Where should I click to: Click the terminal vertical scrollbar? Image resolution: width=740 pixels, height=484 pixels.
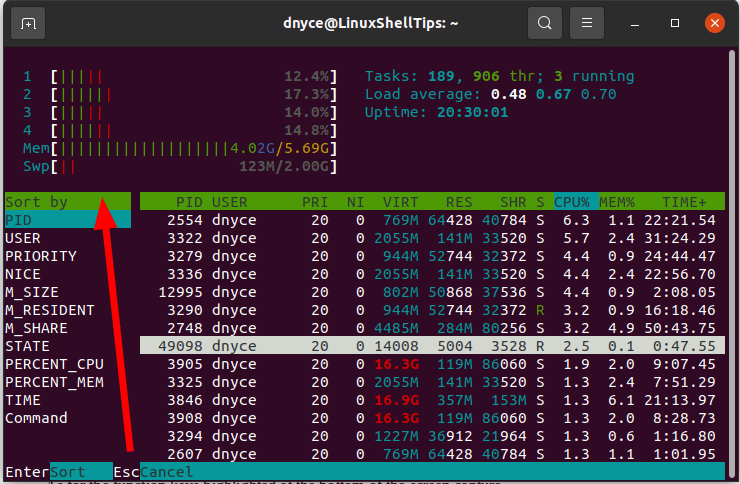tap(732, 262)
